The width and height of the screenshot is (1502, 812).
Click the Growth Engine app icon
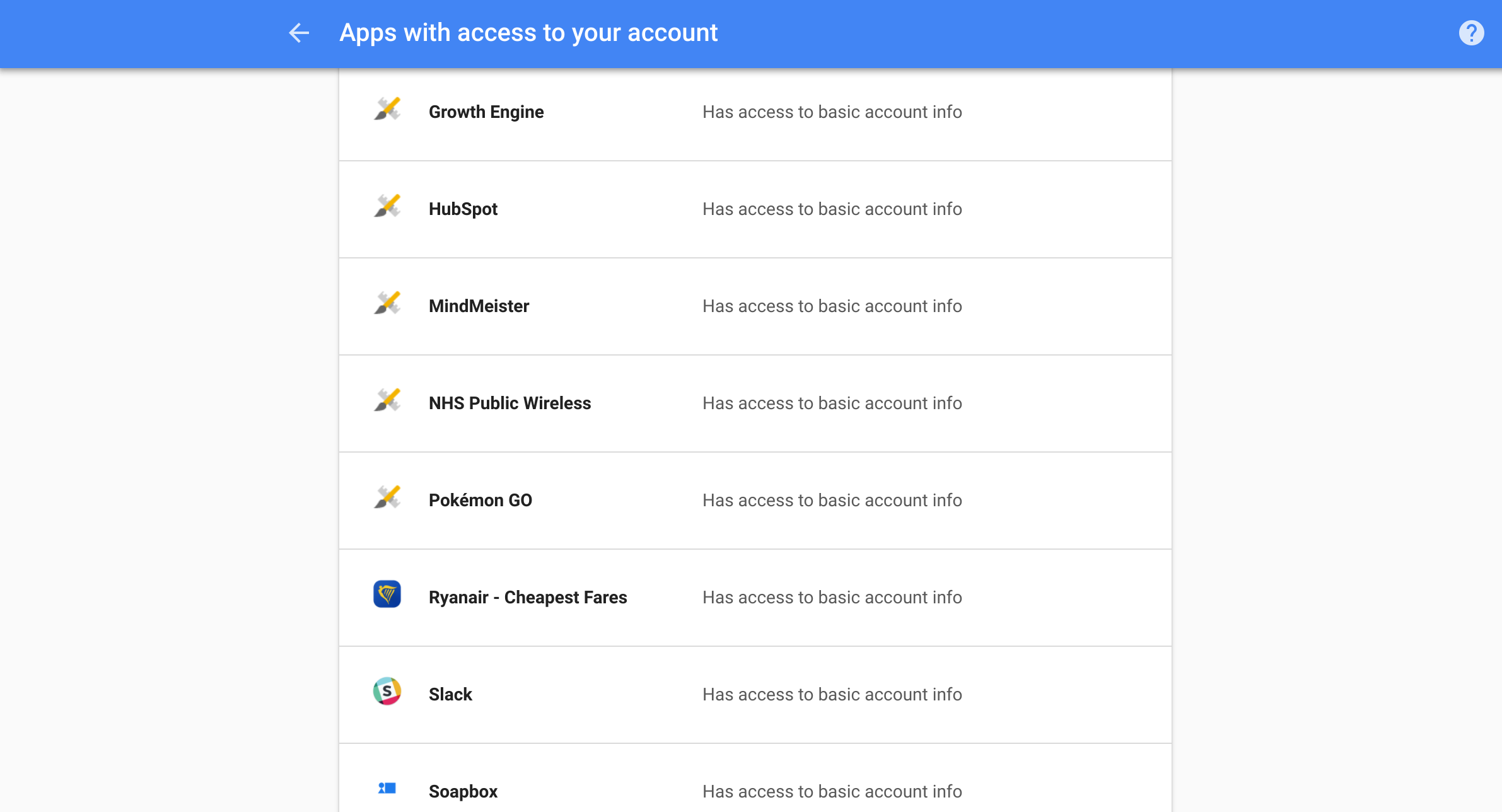(x=387, y=110)
